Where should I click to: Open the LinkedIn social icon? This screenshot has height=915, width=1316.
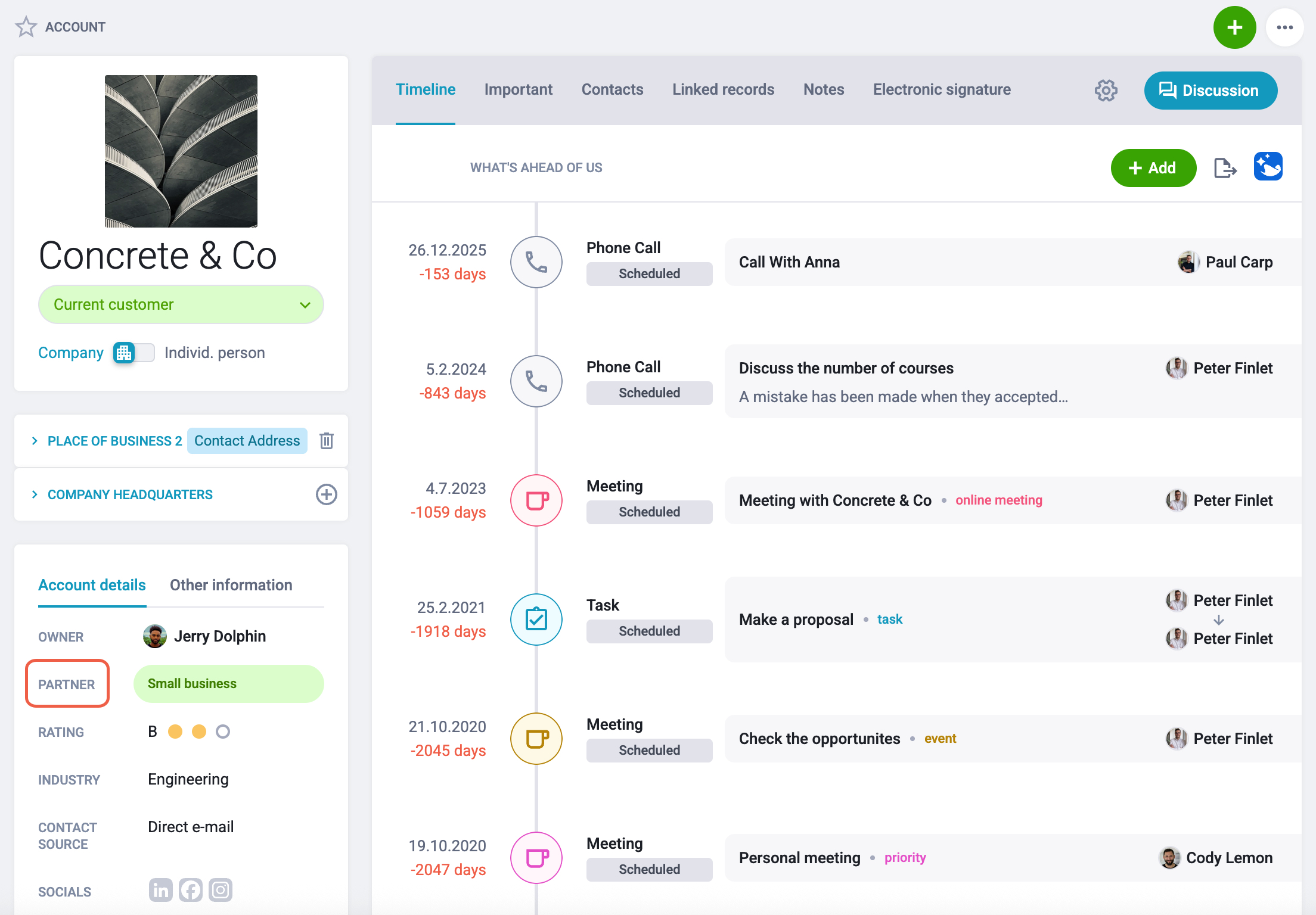point(160,890)
